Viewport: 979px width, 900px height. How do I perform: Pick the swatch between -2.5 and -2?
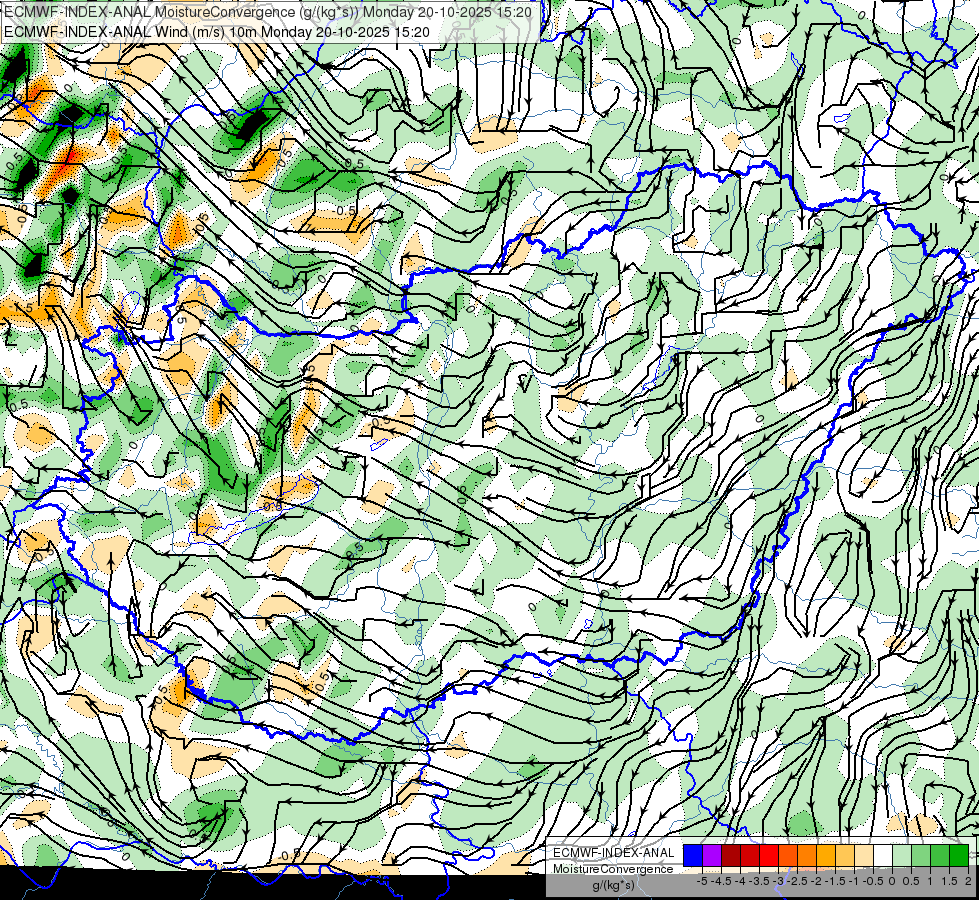click(x=807, y=856)
